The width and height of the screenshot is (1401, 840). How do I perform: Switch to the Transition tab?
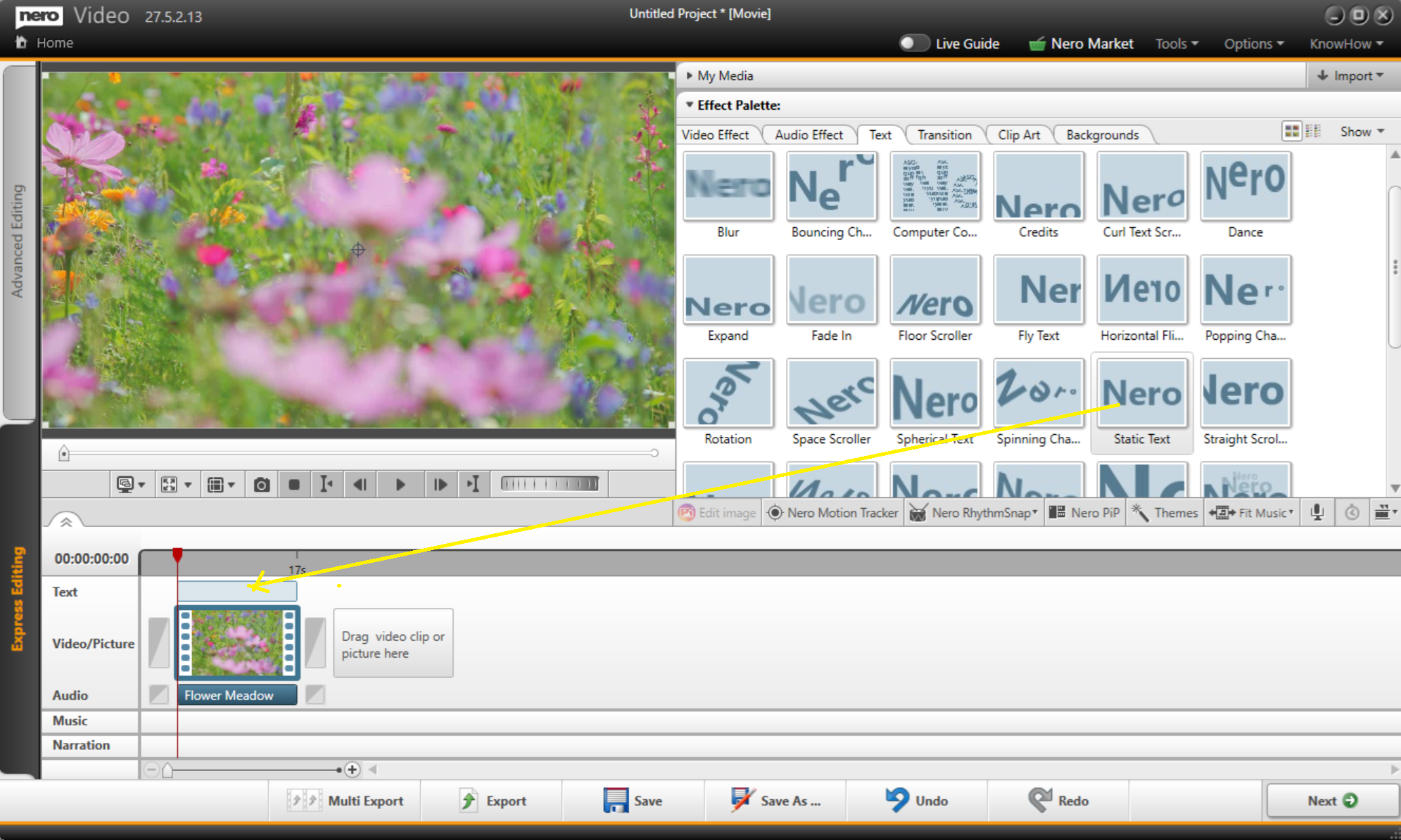[944, 135]
